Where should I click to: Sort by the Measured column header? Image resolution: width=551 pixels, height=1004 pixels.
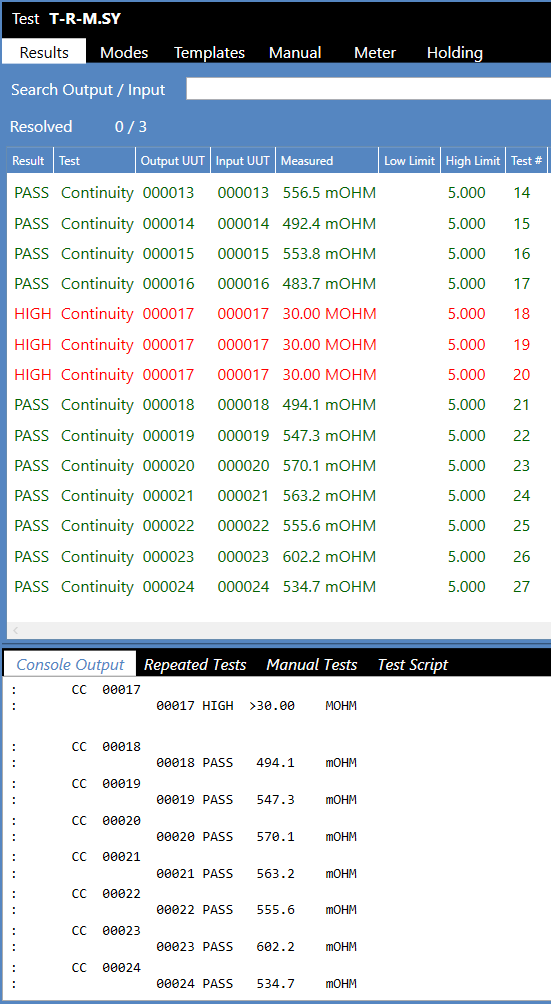[x=327, y=161]
